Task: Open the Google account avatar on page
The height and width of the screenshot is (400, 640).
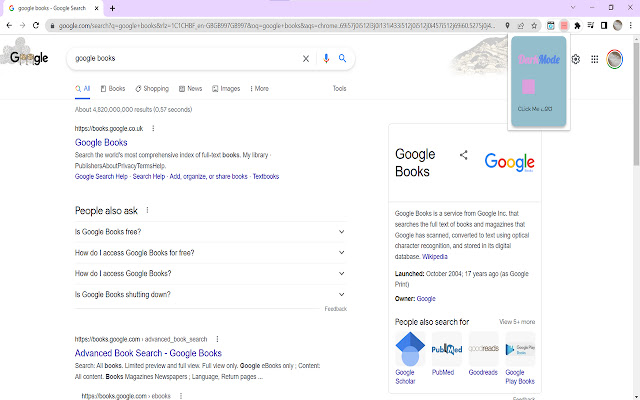Action: [614, 59]
